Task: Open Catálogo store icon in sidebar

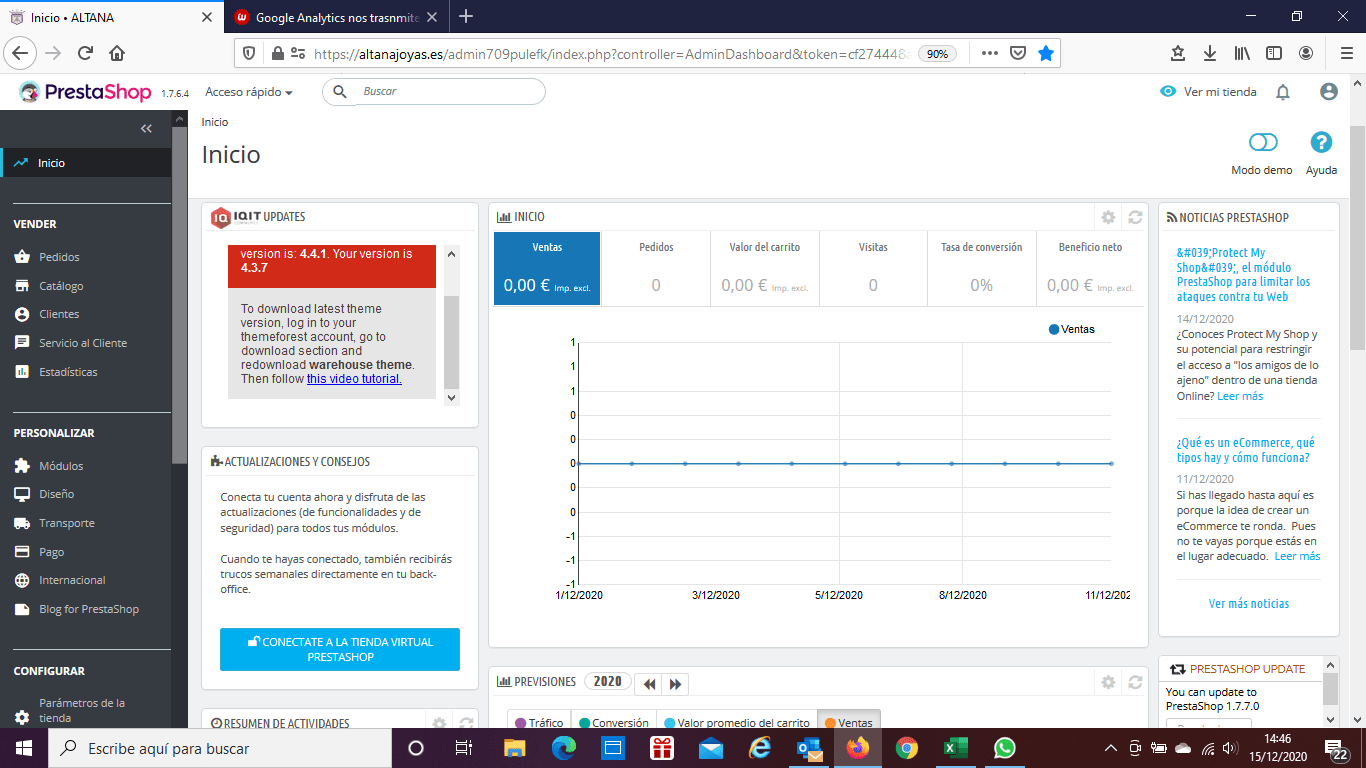Action: 22,286
